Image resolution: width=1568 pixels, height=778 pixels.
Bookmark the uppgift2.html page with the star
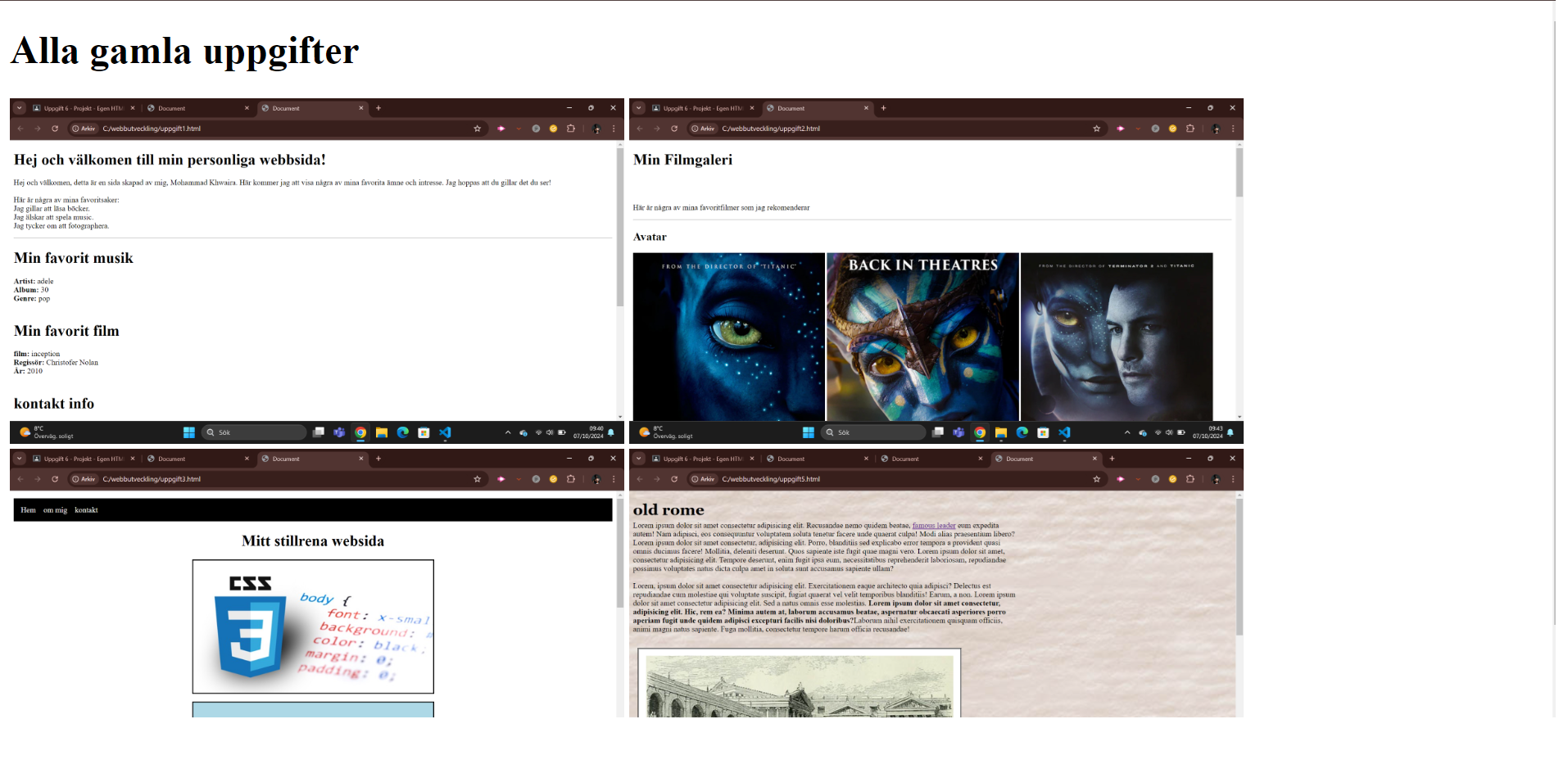coord(1097,129)
